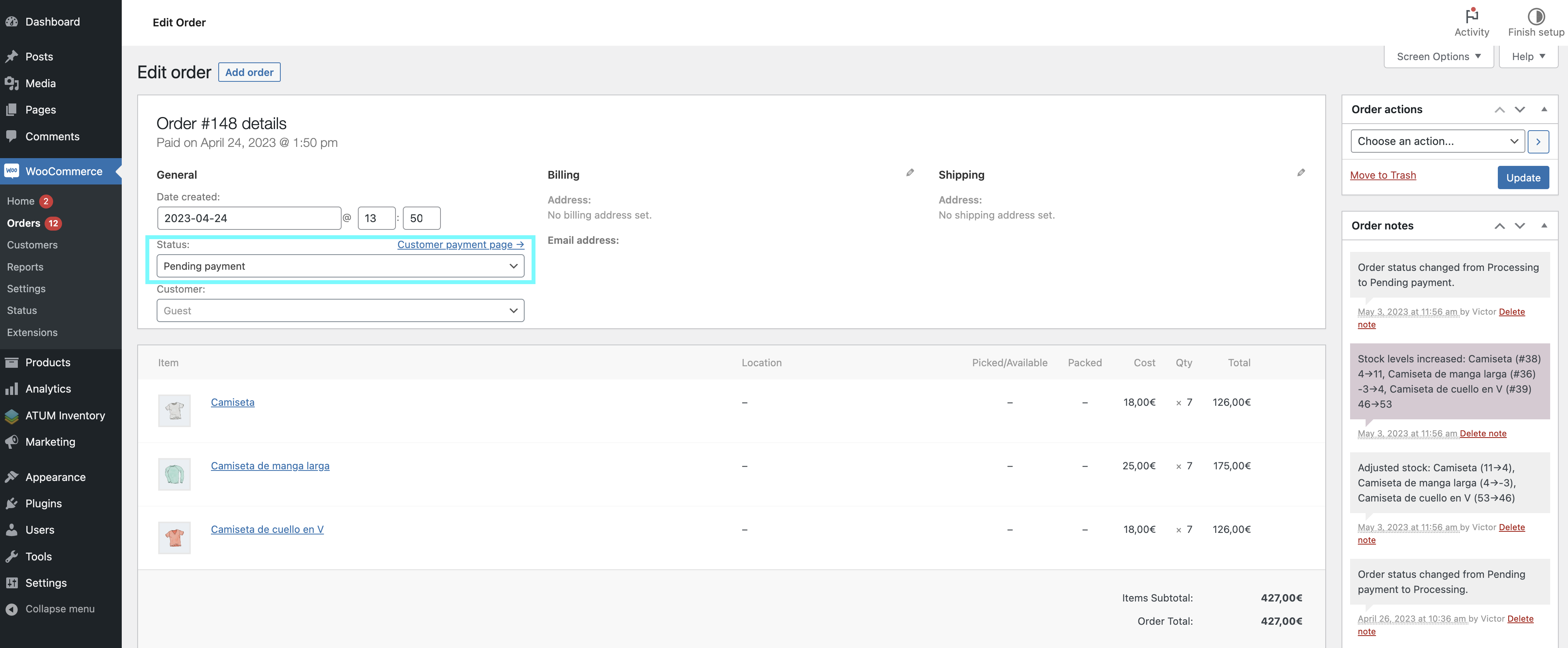The image size is (1568, 648).
Task: Click the Tools wrench icon
Action: [12, 557]
